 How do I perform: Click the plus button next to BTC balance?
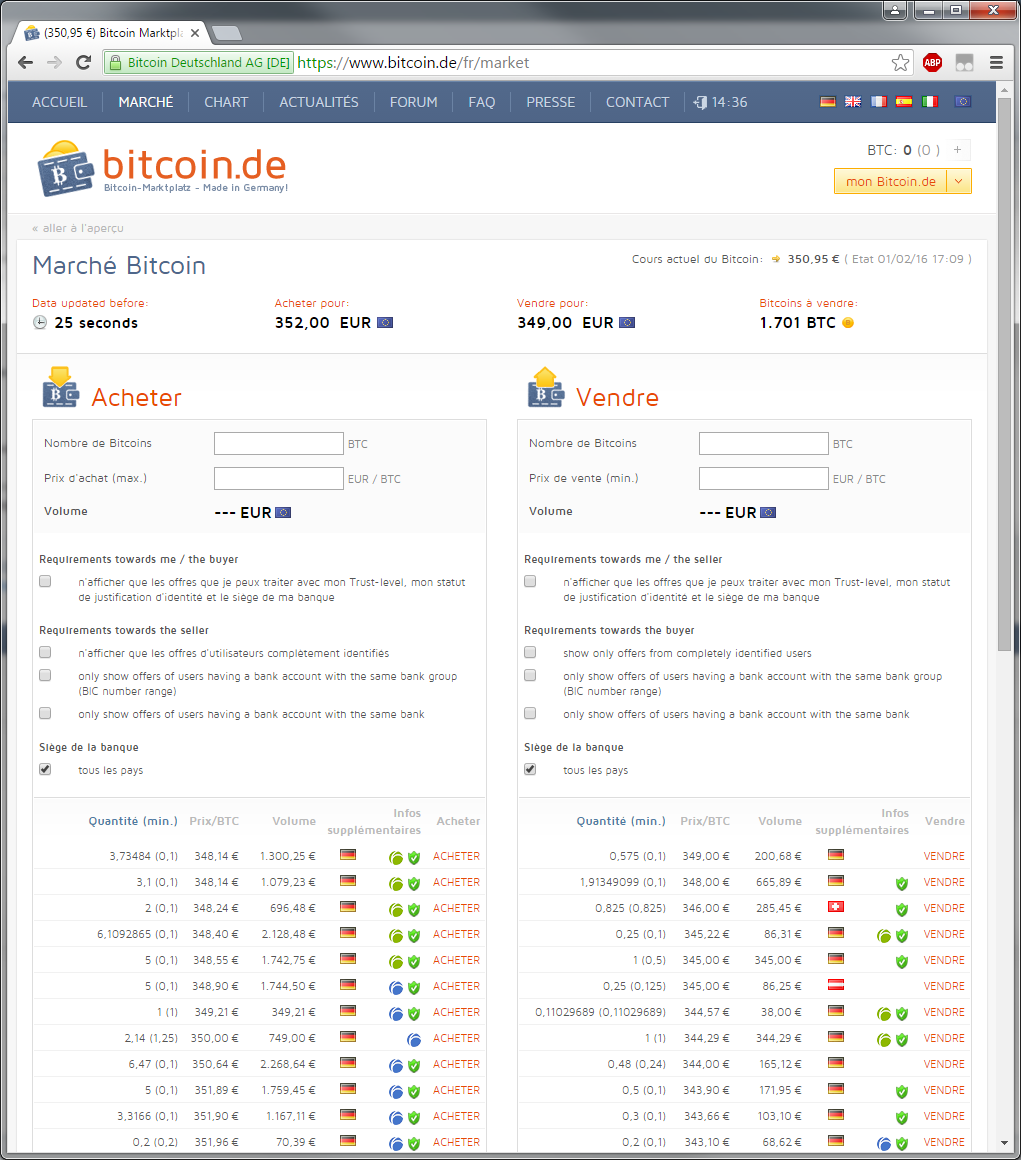click(x=957, y=151)
